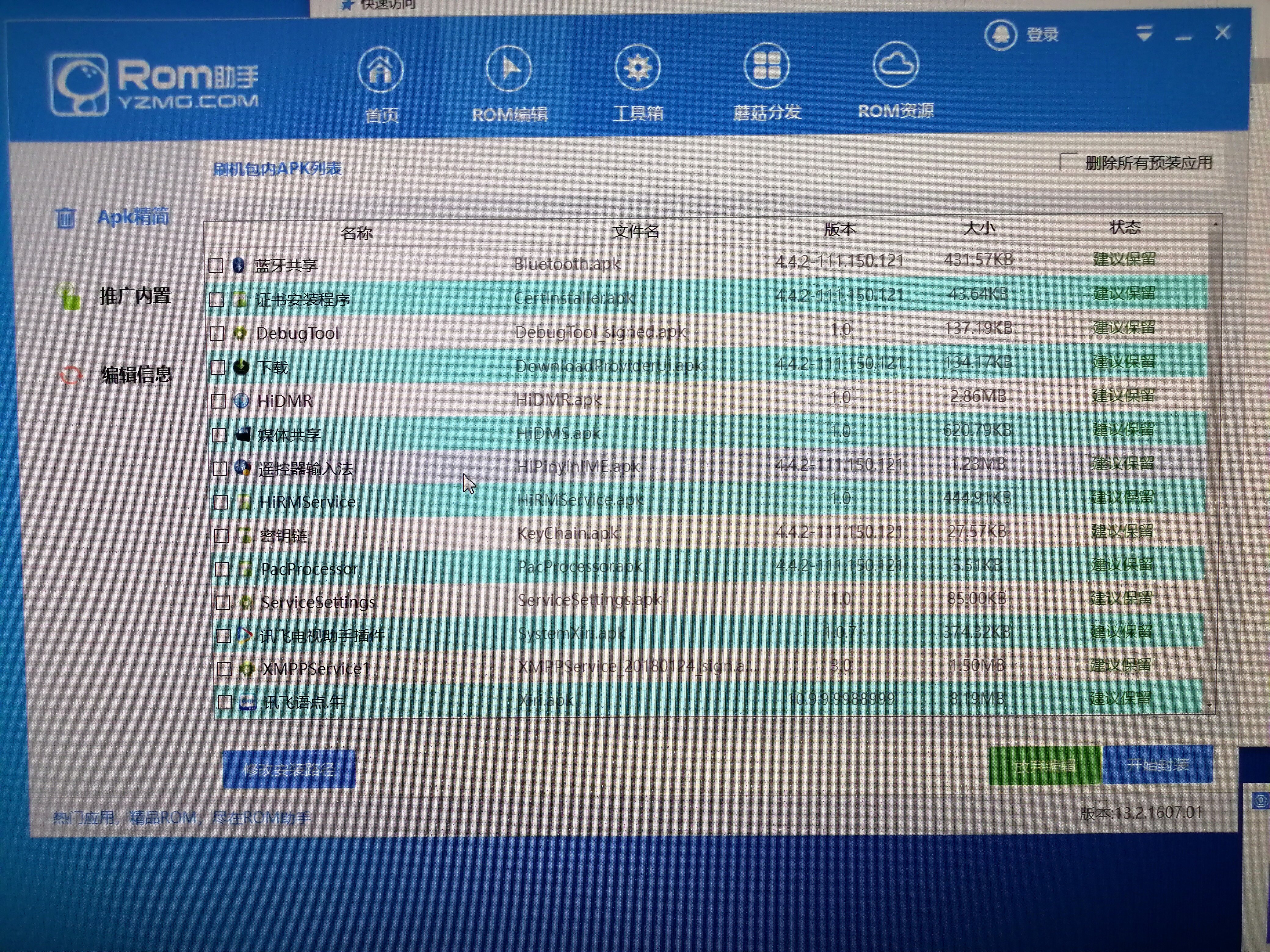Sort by 状态 column header

[1124, 227]
